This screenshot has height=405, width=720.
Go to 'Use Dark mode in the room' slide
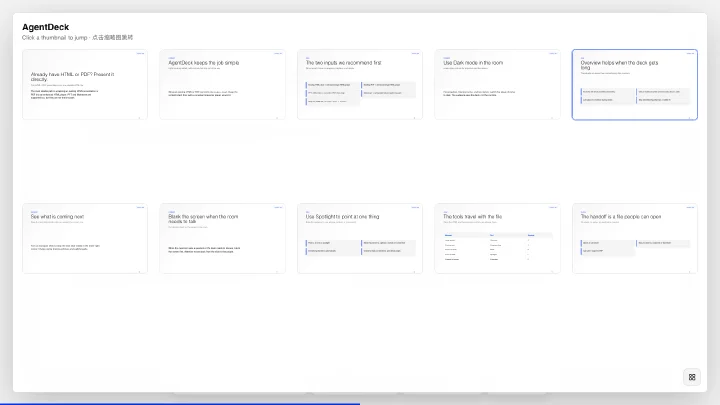(x=497, y=84)
